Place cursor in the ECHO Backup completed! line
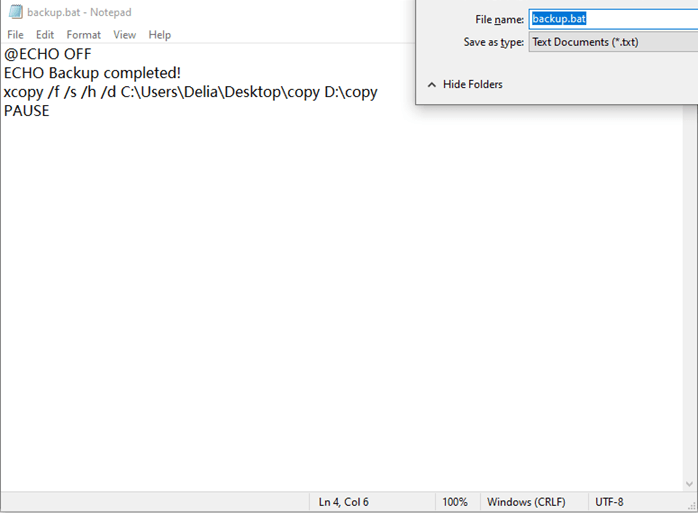Image resolution: width=698 pixels, height=513 pixels. click(92, 73)
